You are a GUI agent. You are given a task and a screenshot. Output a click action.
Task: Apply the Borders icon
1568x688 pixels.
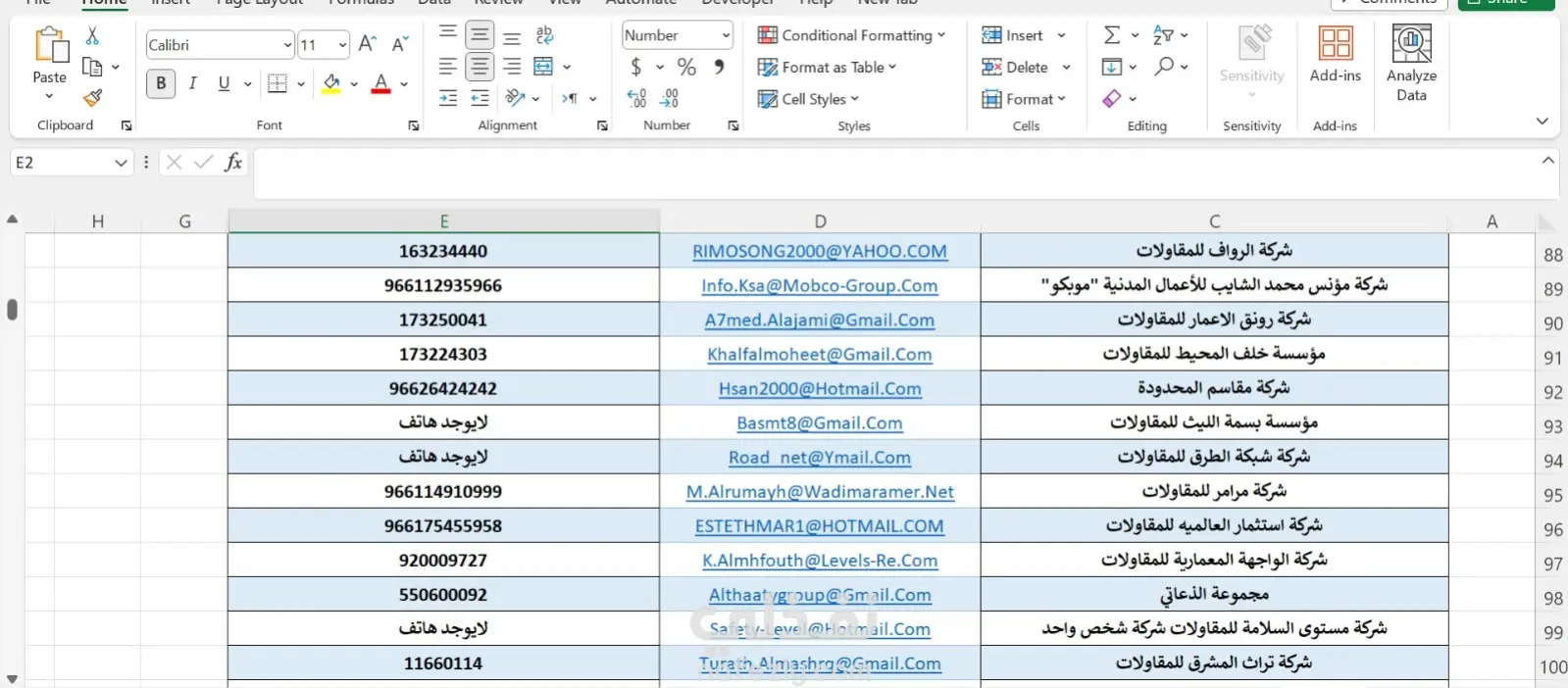(x=278, y=83)
